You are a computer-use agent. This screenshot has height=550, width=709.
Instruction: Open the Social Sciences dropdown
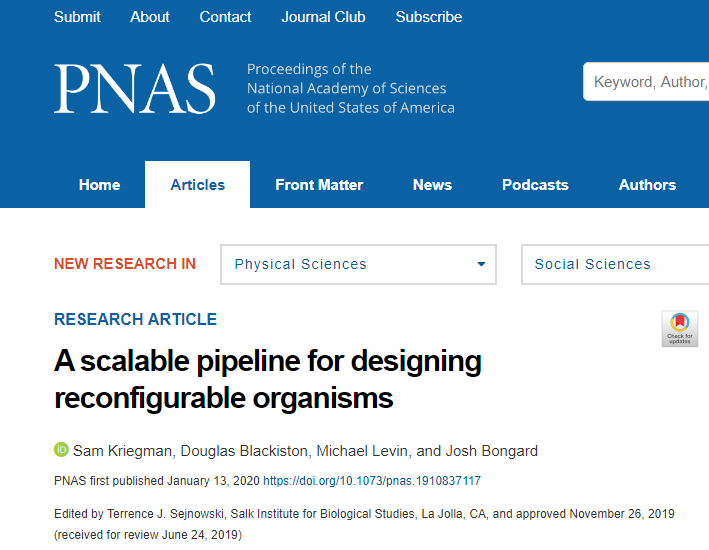[614, 264]
